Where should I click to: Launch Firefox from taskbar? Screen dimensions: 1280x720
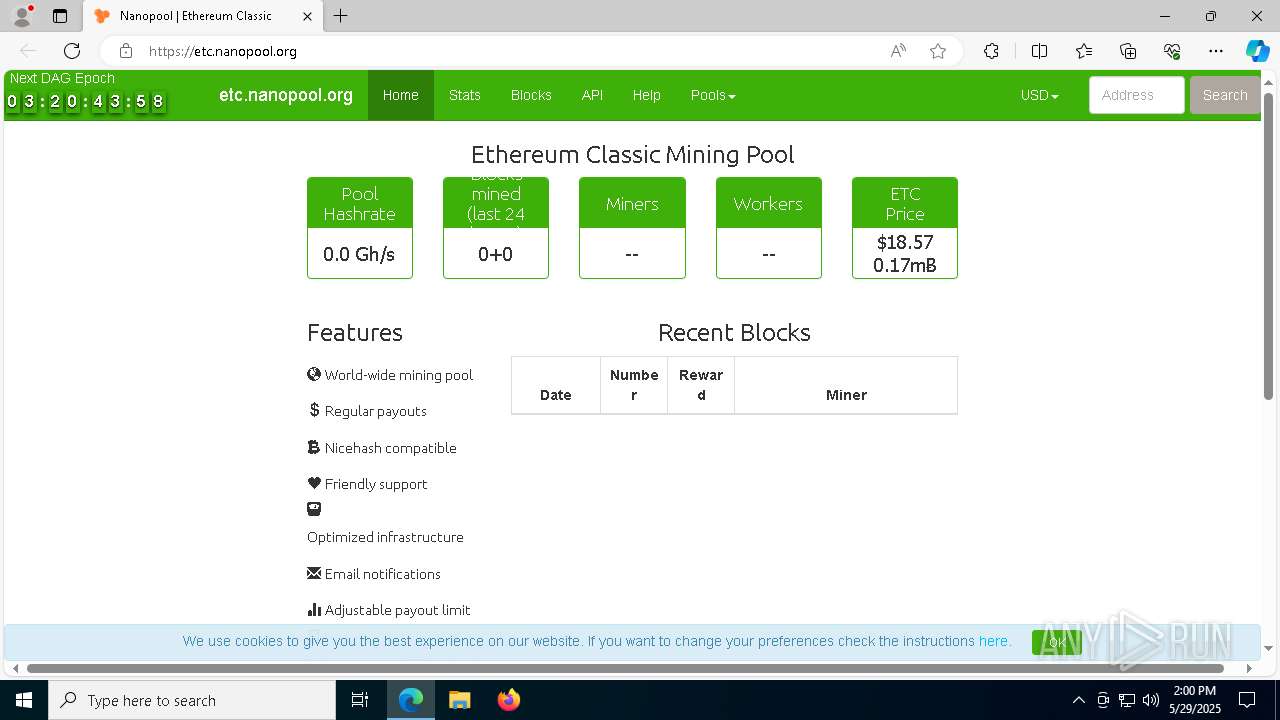(x=509, y=700)
